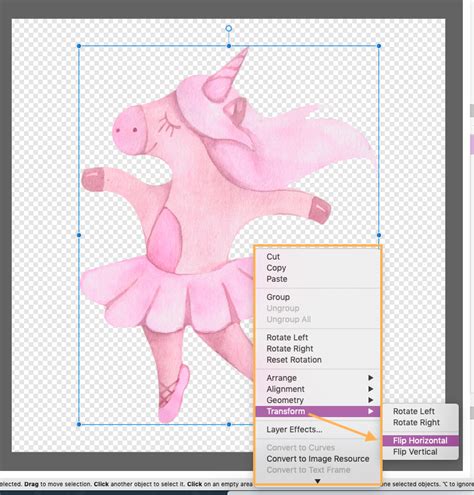
Task: Open the Geometry submenu
Action: click(x=318, y=400)
